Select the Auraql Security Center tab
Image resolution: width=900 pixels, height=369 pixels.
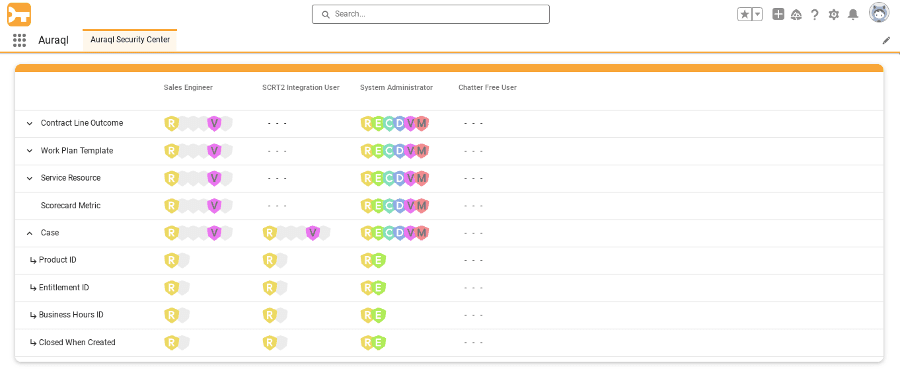point(130,40)
